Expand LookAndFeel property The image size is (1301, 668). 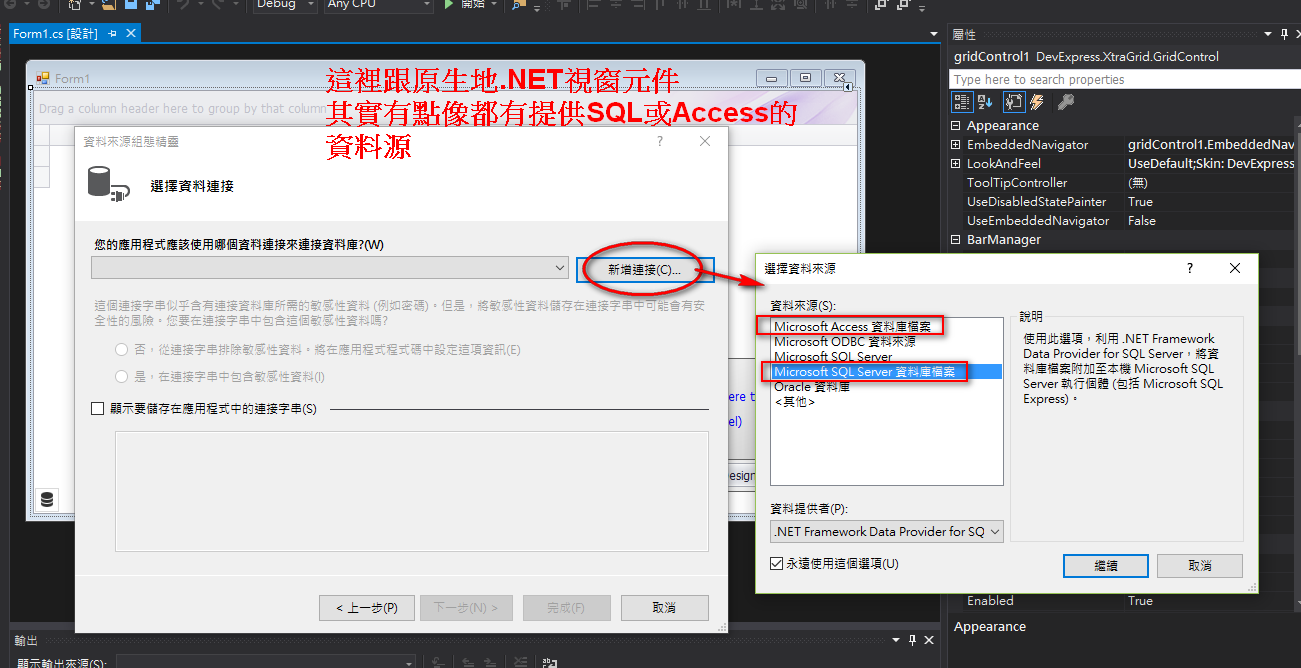pos(956,164)
